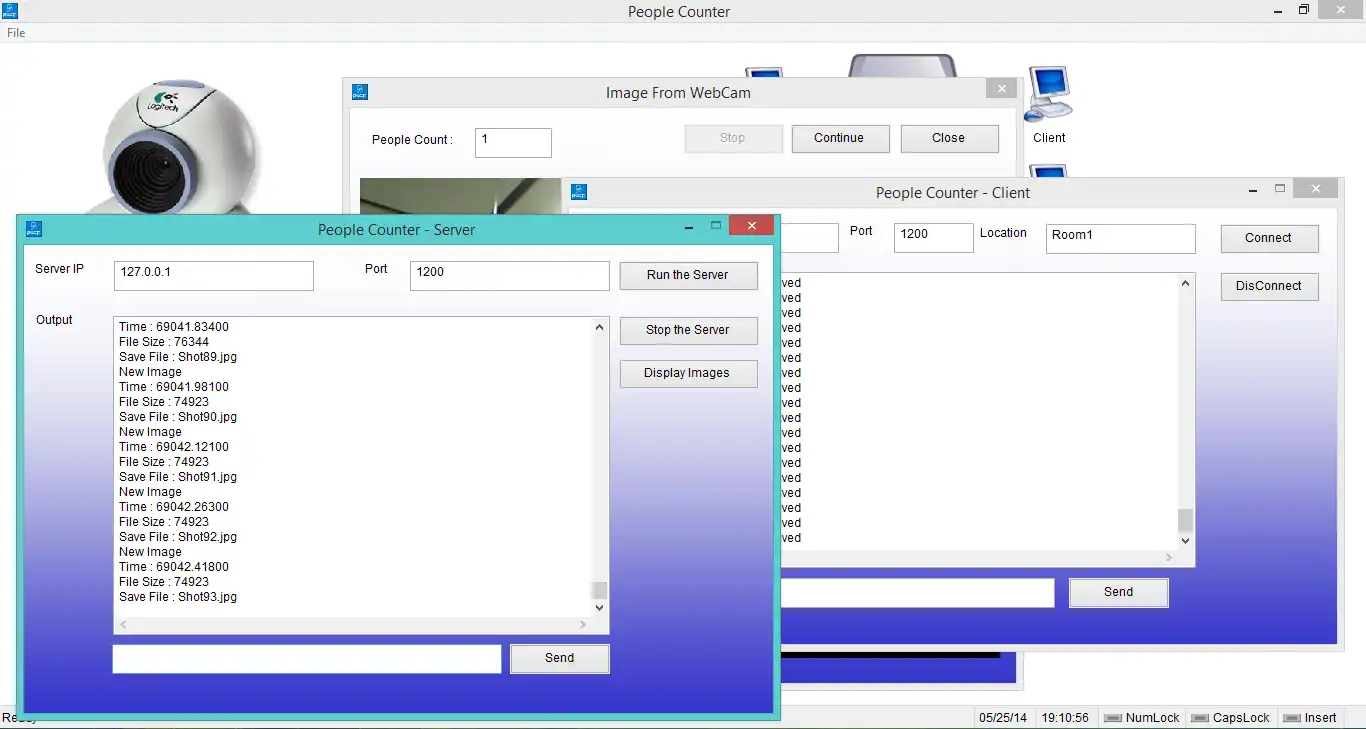Click the Server IP input field
This screenshot has height=729, width=1366.
coord(214,276)
